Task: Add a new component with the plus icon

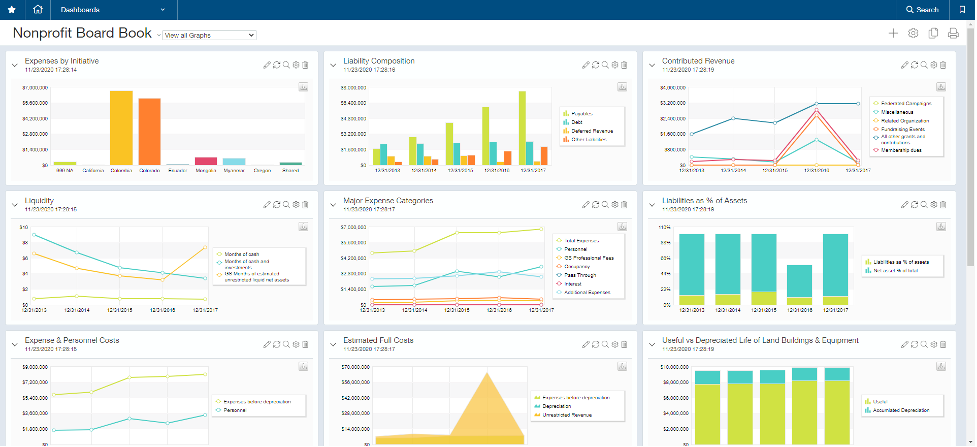Action: tap(893, 34)
